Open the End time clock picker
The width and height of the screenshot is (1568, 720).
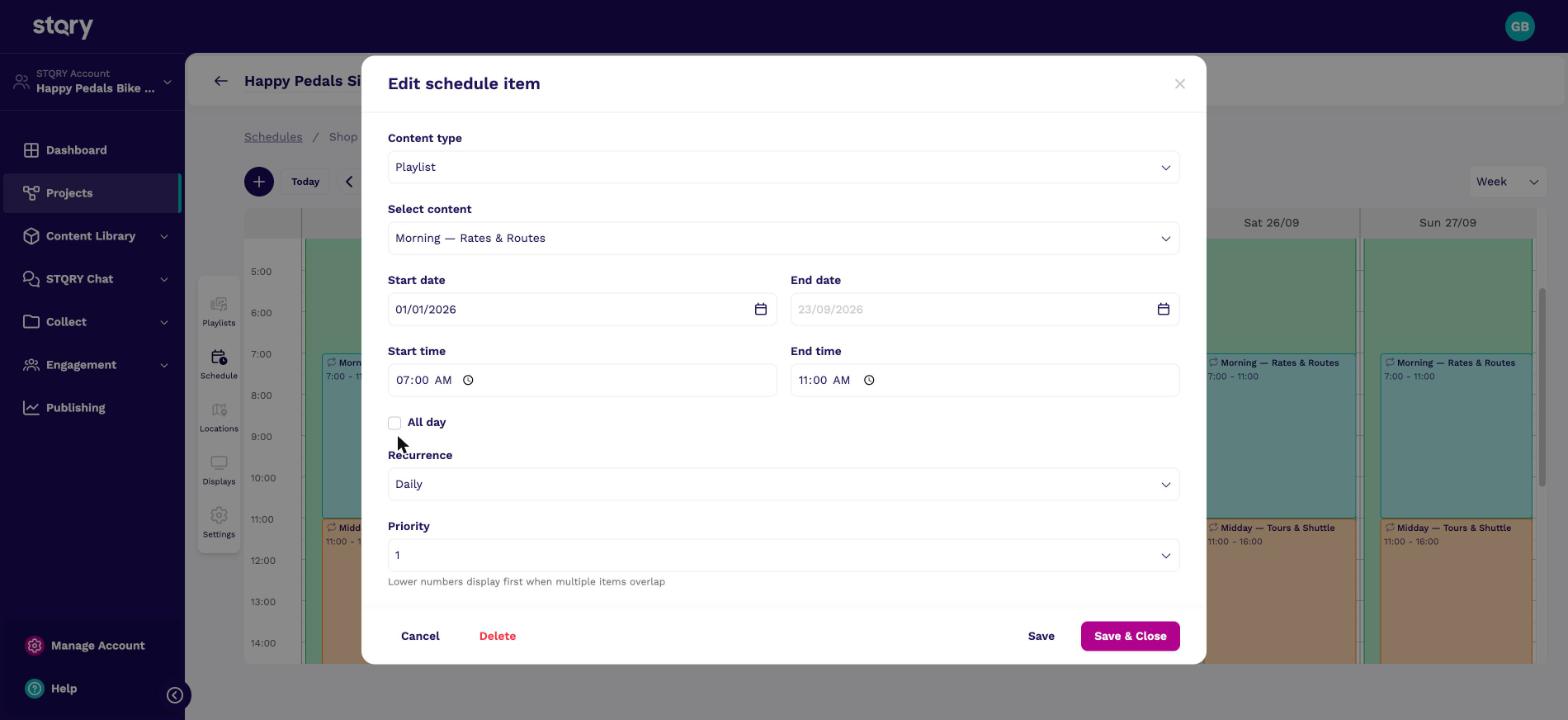click(x=869, y=381)
